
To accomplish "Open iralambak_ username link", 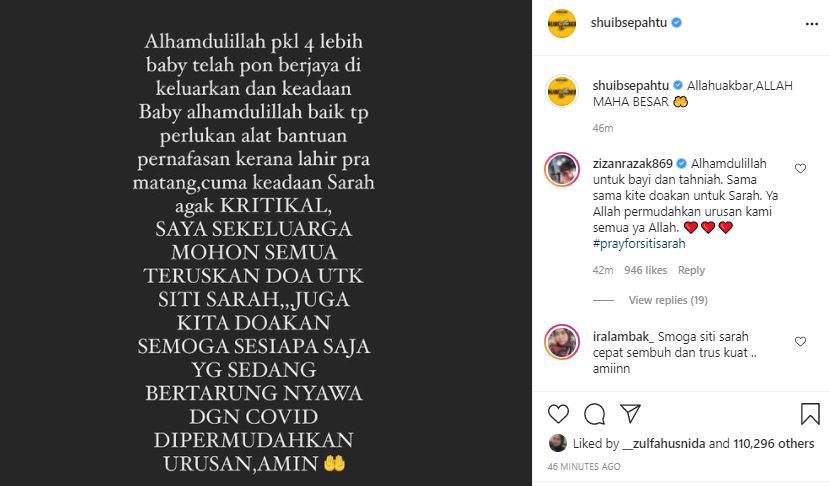I will pos(624,337).
